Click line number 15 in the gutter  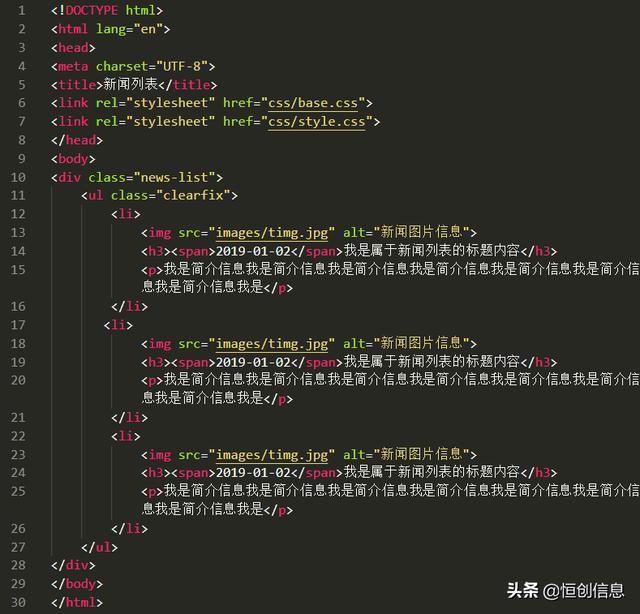tap(18, 270)
